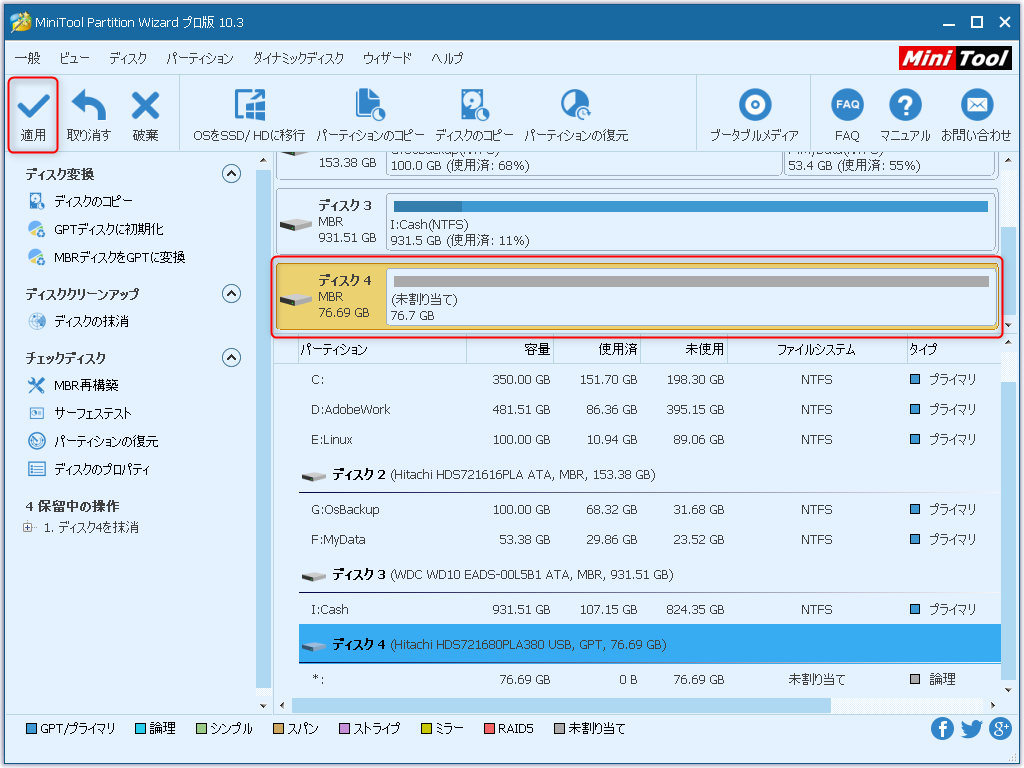Click GPTディスクに初期化 in sidebar
The height and width of the screenshot is (768, 1024).
point(108,229)
